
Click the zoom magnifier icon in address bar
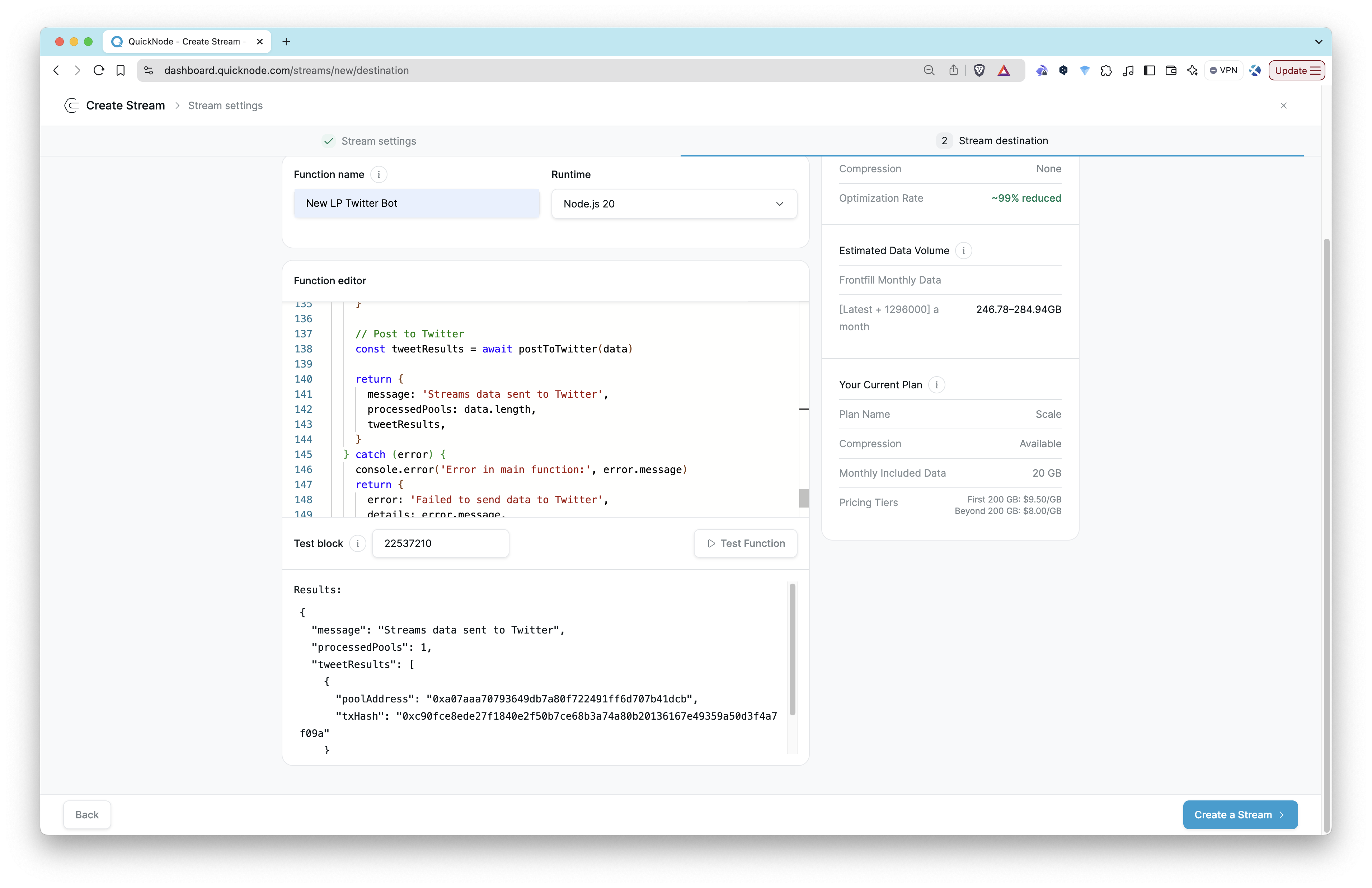pyautogui.click(x=928, y=70)
